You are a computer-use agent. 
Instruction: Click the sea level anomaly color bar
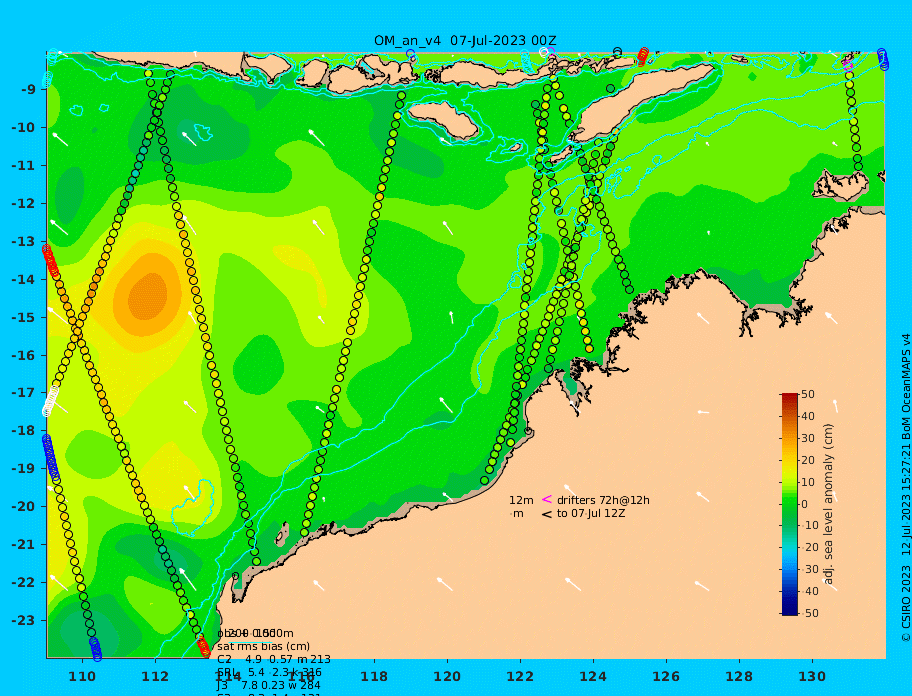pyautogui.click(x=790, y=504)
